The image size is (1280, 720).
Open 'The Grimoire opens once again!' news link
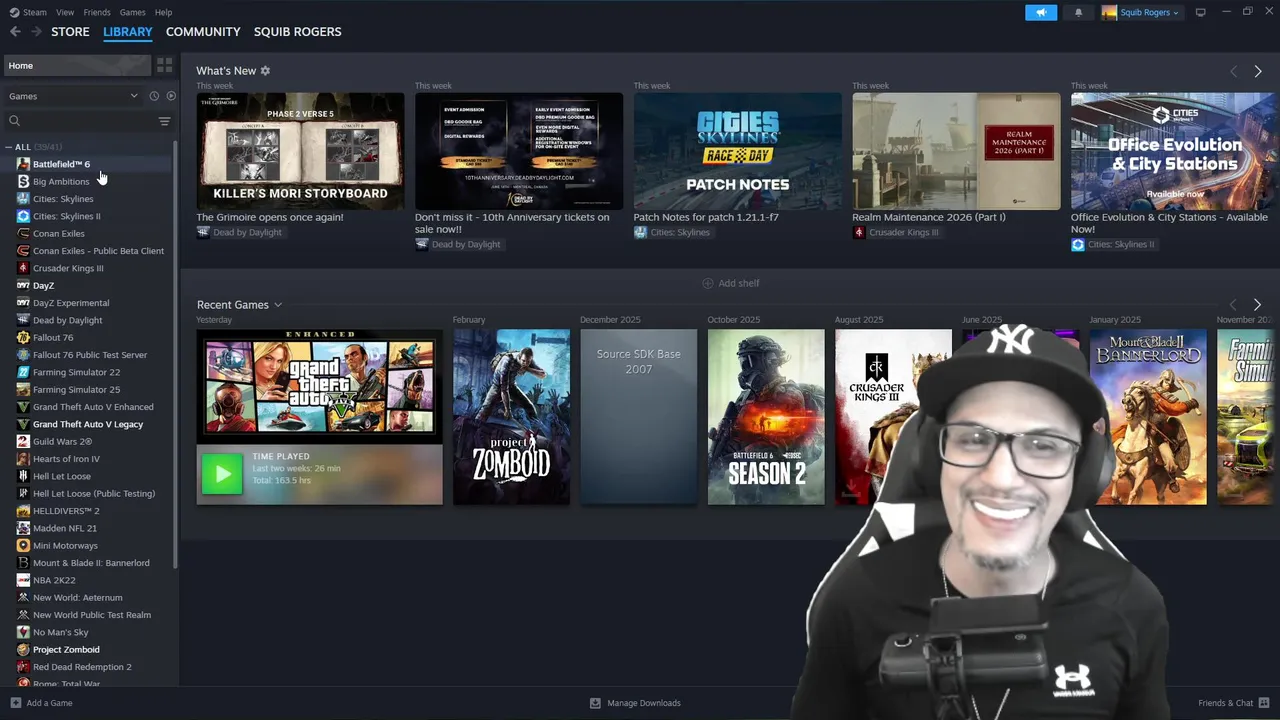(x=269, y=217)
